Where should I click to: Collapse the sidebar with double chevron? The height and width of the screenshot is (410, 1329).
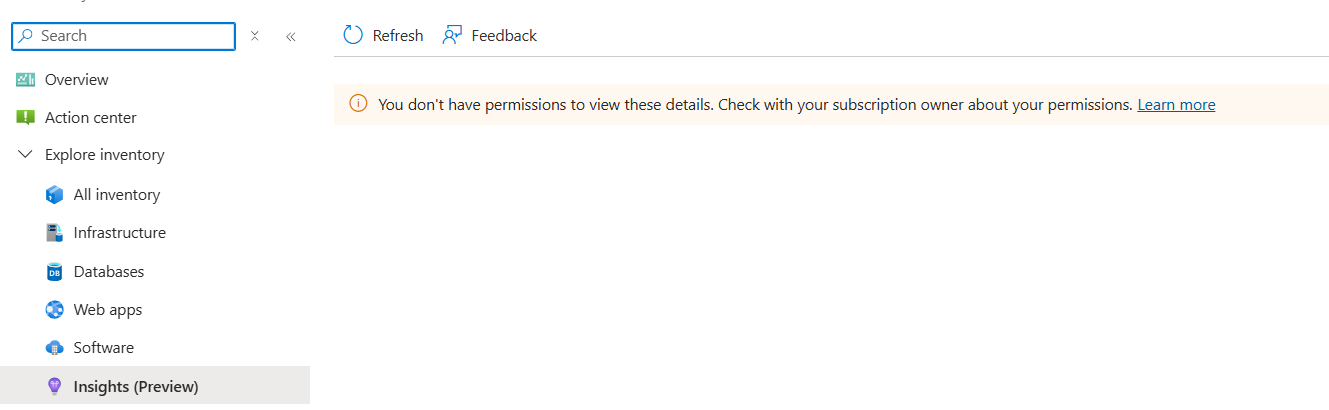click(x=291, y=37)
